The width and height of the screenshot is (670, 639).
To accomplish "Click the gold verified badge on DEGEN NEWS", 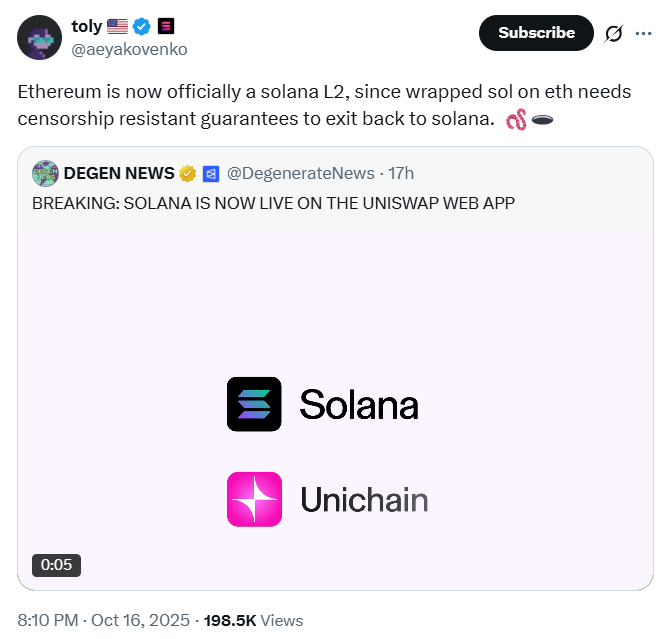I will [187, 174].
